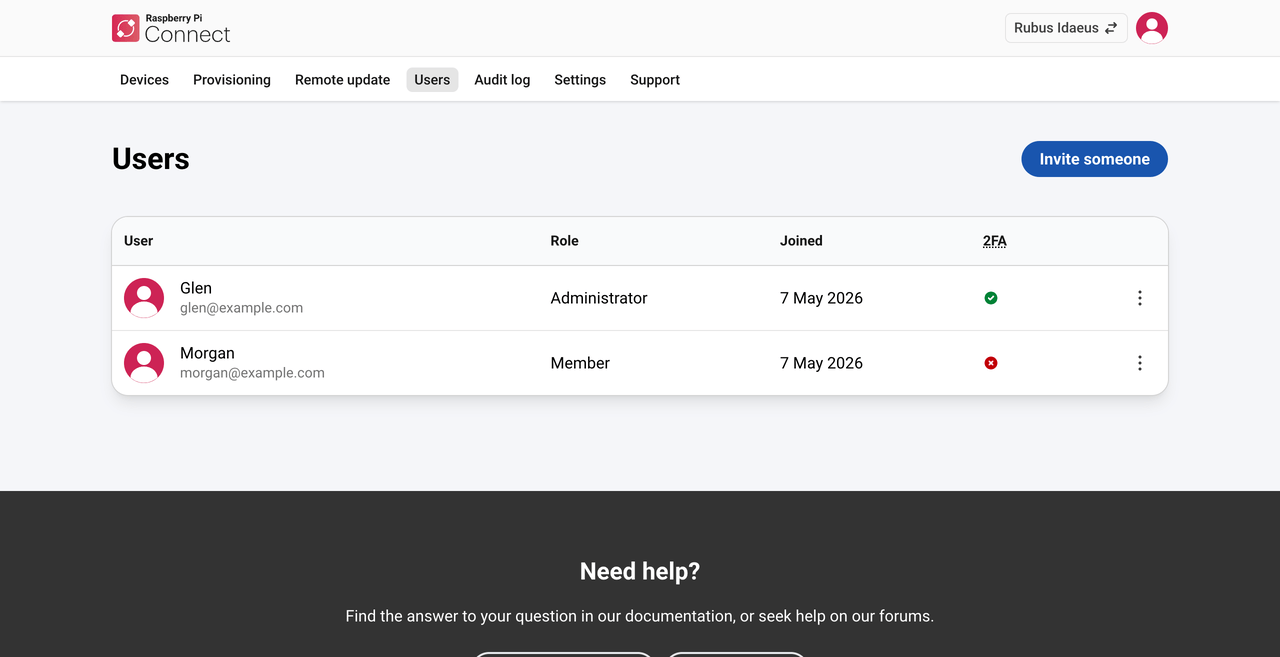Click the name Morgan
Screen dimensions: 1280x657
(x=207, y=353)
